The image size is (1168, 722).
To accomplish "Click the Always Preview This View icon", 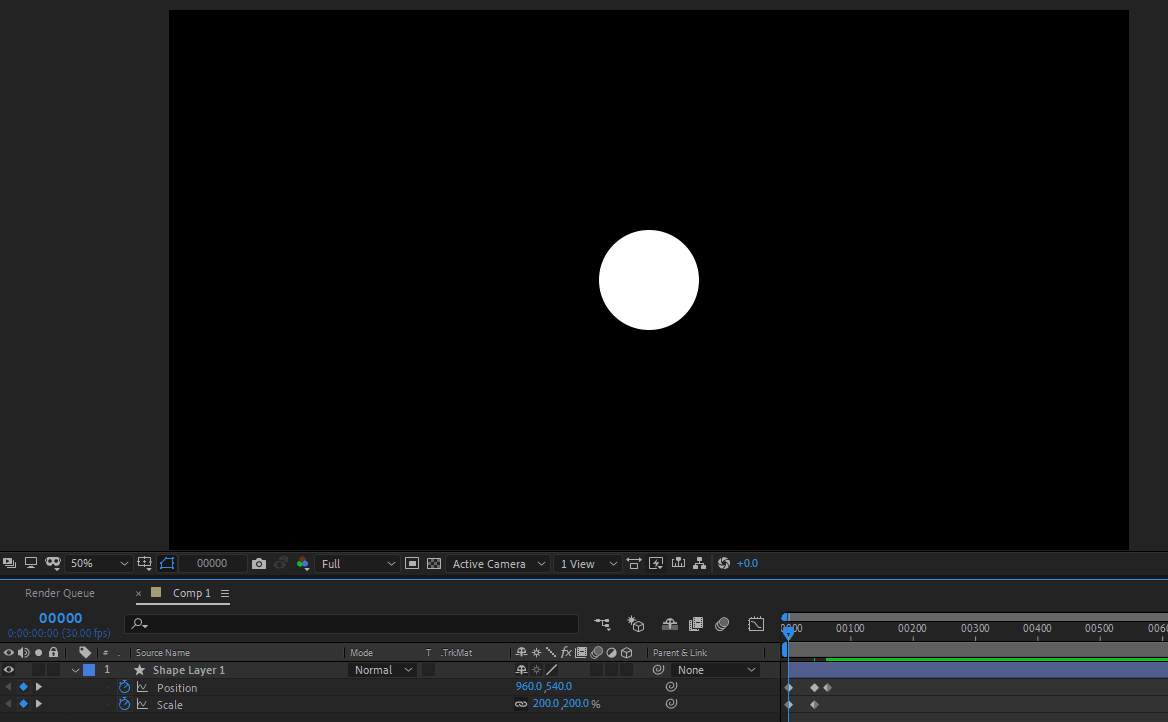I will (9, 563).
